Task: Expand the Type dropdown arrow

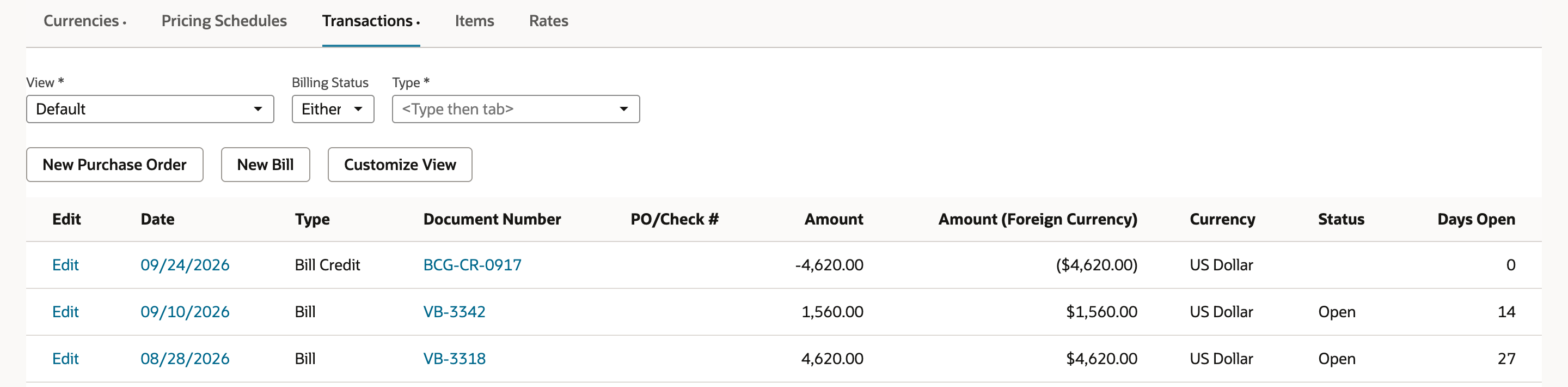Action: pos(623,109)
